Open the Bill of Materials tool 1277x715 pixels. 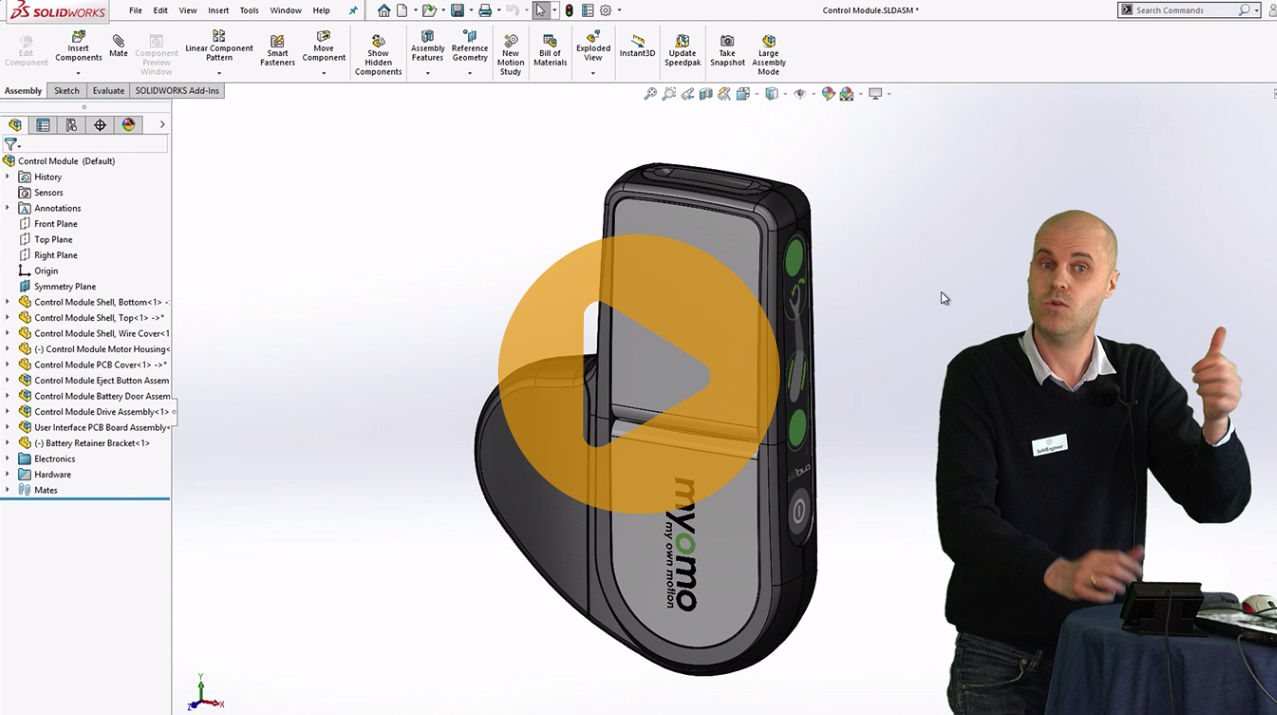pos(550,50)
